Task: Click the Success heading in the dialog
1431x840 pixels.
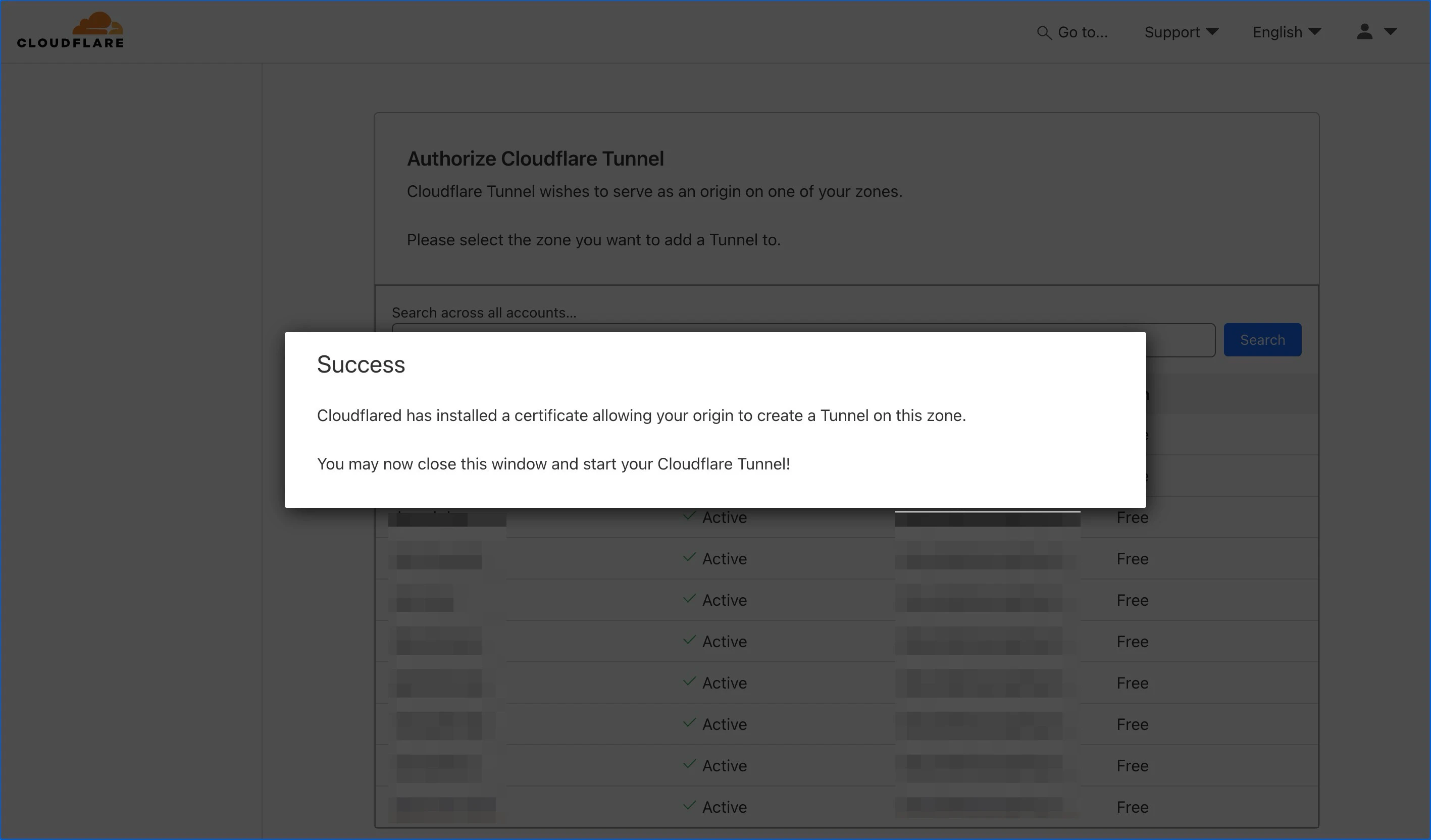Action: (361, 364)
